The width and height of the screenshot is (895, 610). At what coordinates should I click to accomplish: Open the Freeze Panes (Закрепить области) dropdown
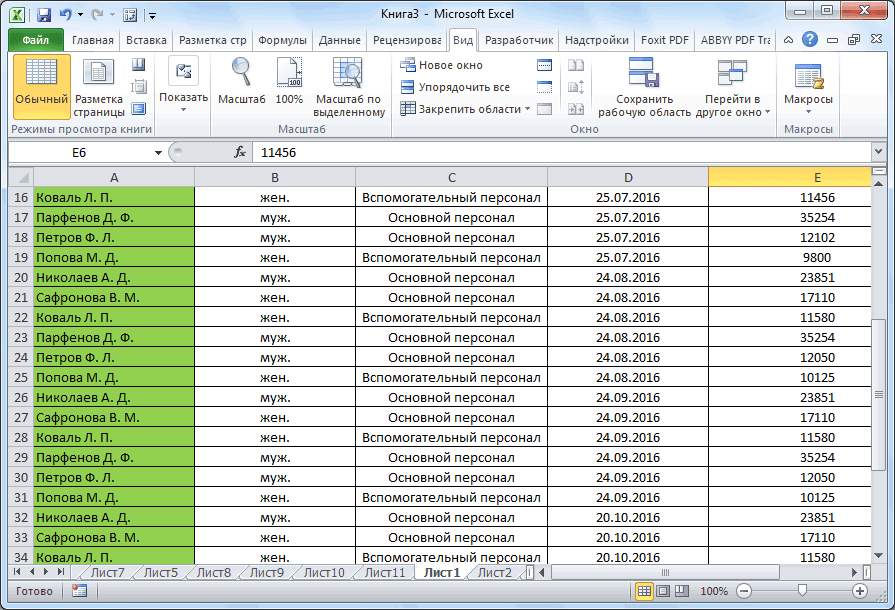pos(466,109)
